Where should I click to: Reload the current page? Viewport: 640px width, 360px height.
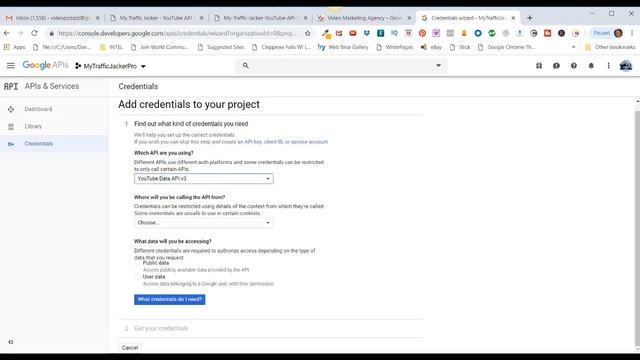coord(34,33)
